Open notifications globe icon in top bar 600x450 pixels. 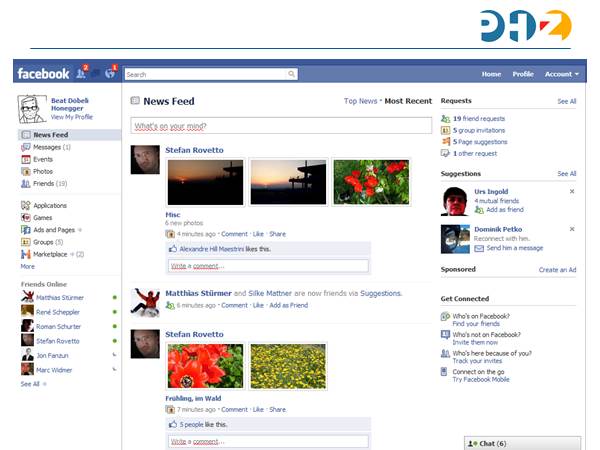(110, 73)
